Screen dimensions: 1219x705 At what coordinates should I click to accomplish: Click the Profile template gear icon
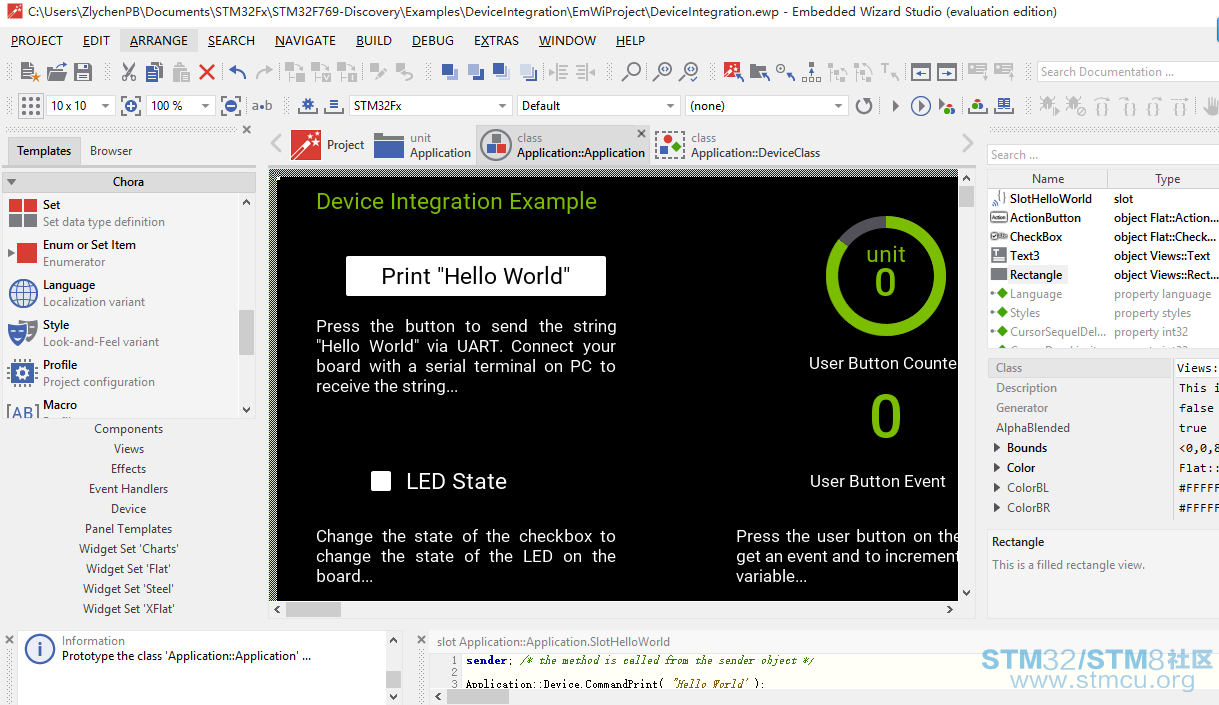click(x=23, y=373)
